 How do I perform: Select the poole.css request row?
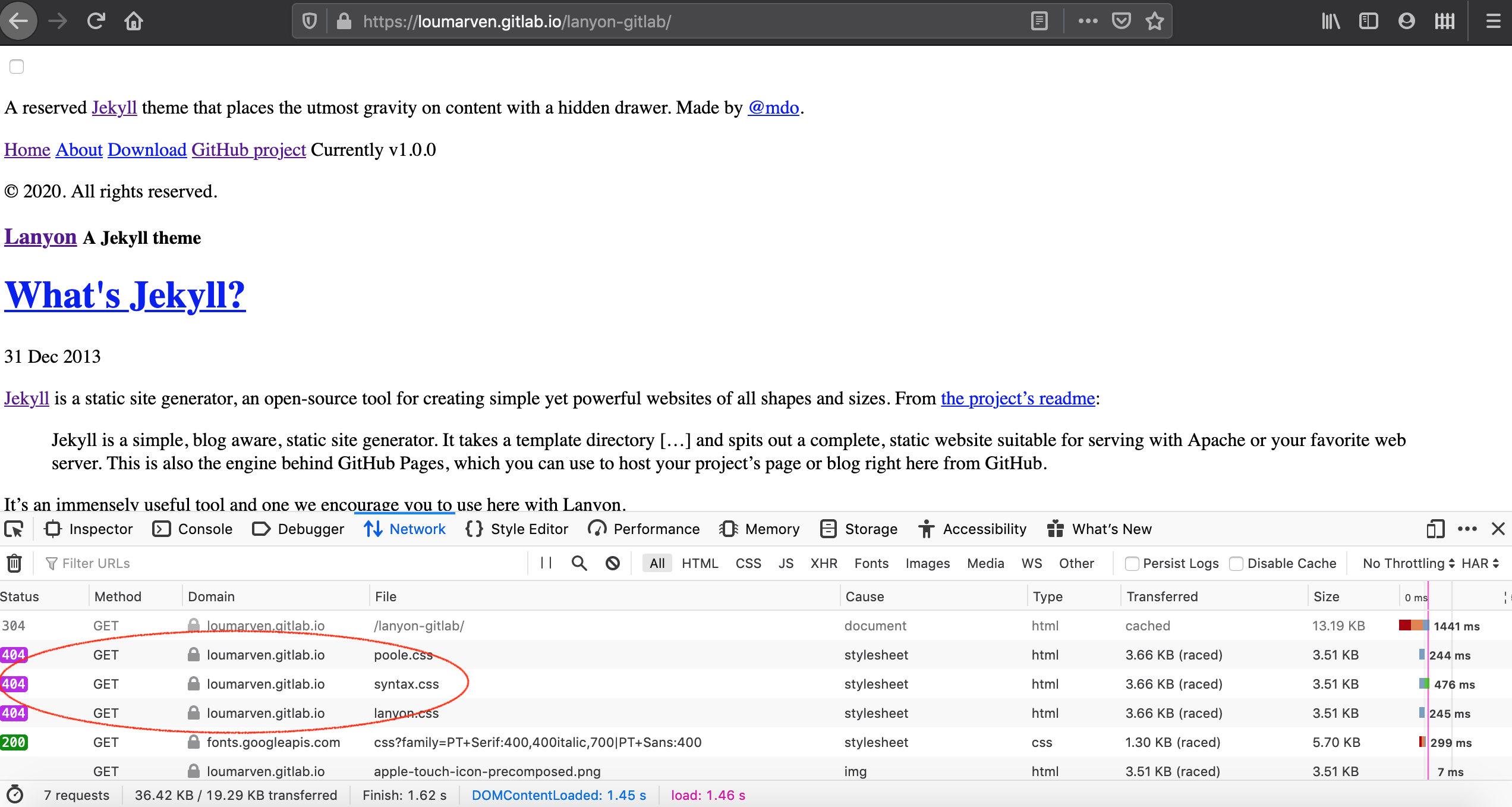point(756,655)
